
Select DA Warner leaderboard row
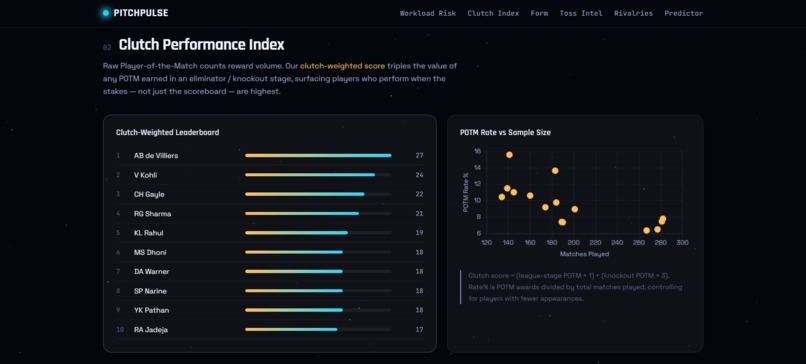point(269,271)
